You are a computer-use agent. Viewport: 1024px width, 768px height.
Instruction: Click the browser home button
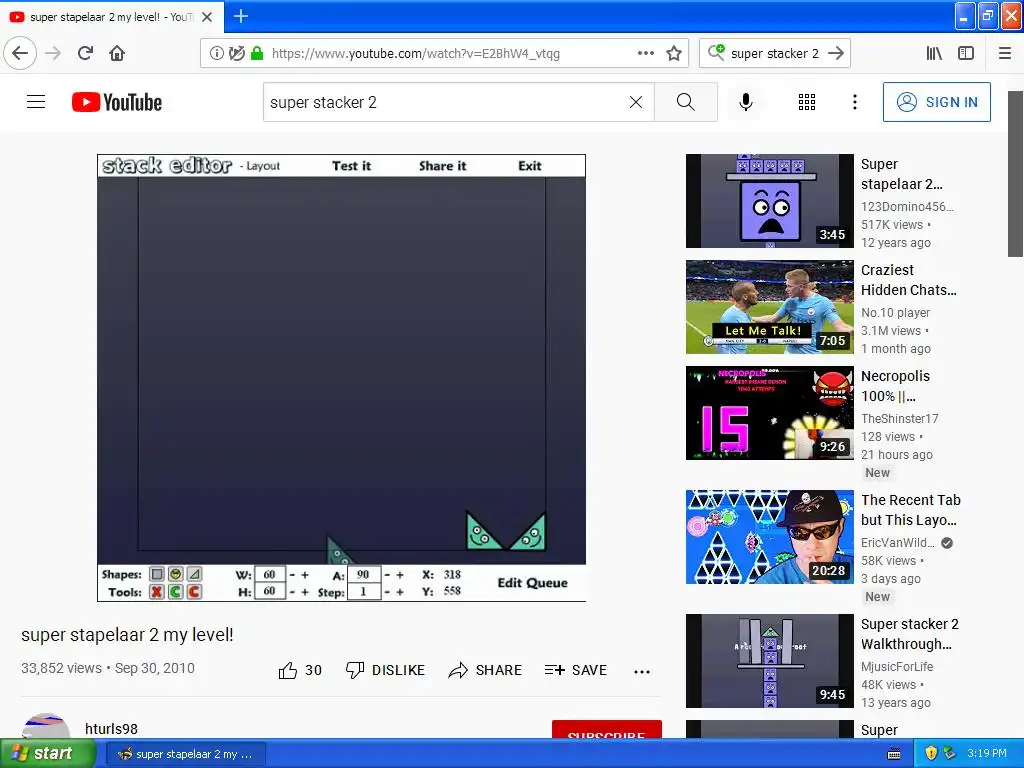[x=117, y=54]
